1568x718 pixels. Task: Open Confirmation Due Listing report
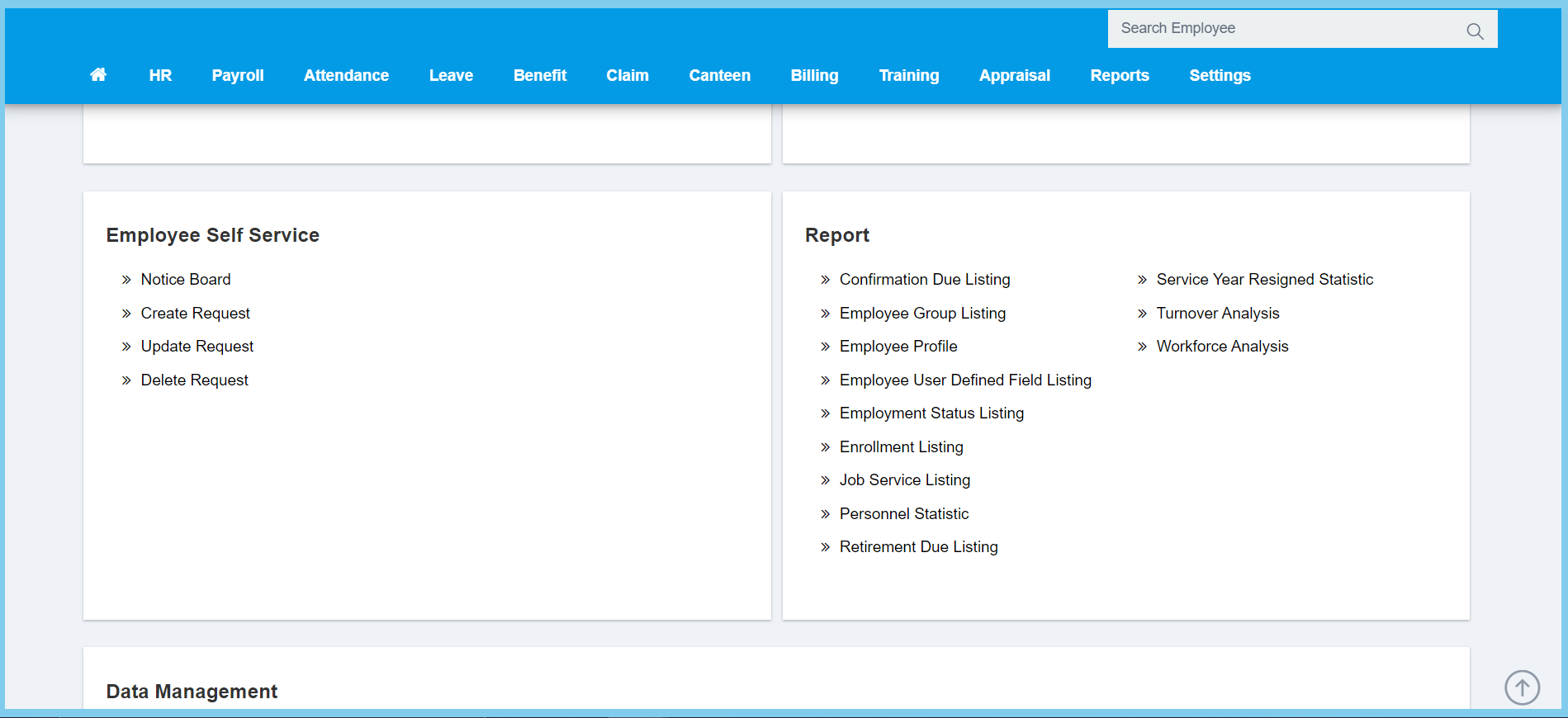tap(924, 280)
